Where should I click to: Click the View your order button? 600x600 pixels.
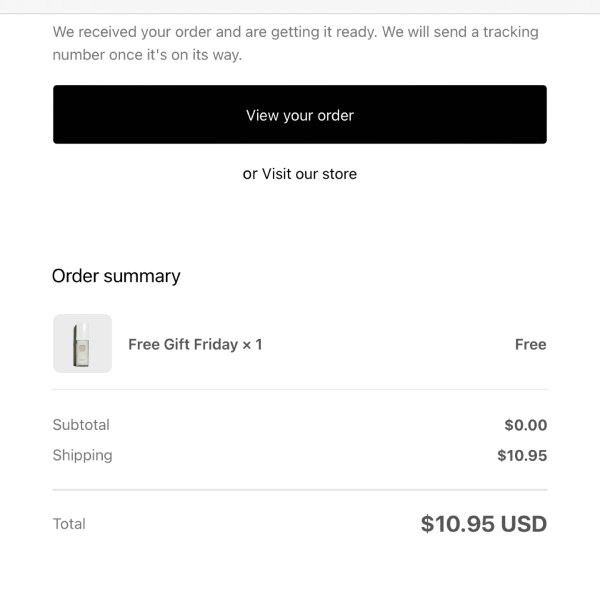click(300, 114)
